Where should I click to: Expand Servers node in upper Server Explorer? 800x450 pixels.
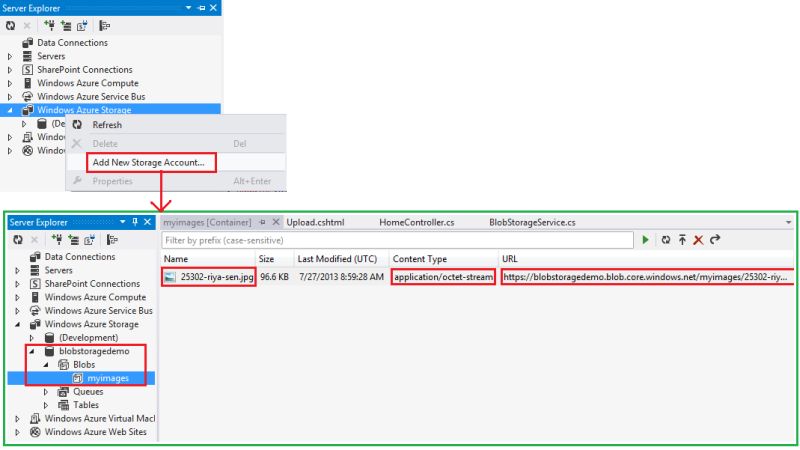[10, 56]
